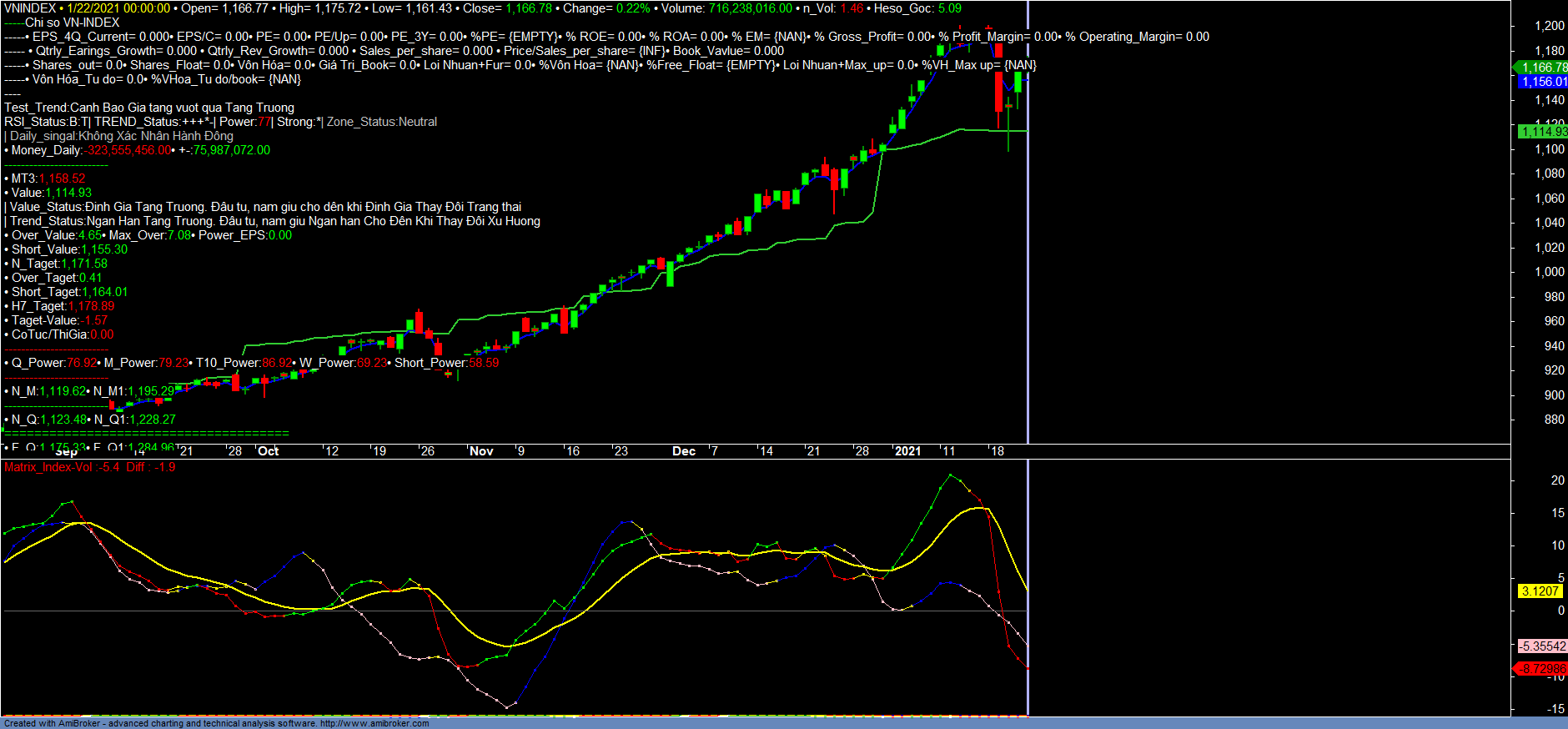Select the pink -5.35542 indicator value tag
This screenshot has height=729, width=1568.
pyautogui.click(x=1541, y=646)
